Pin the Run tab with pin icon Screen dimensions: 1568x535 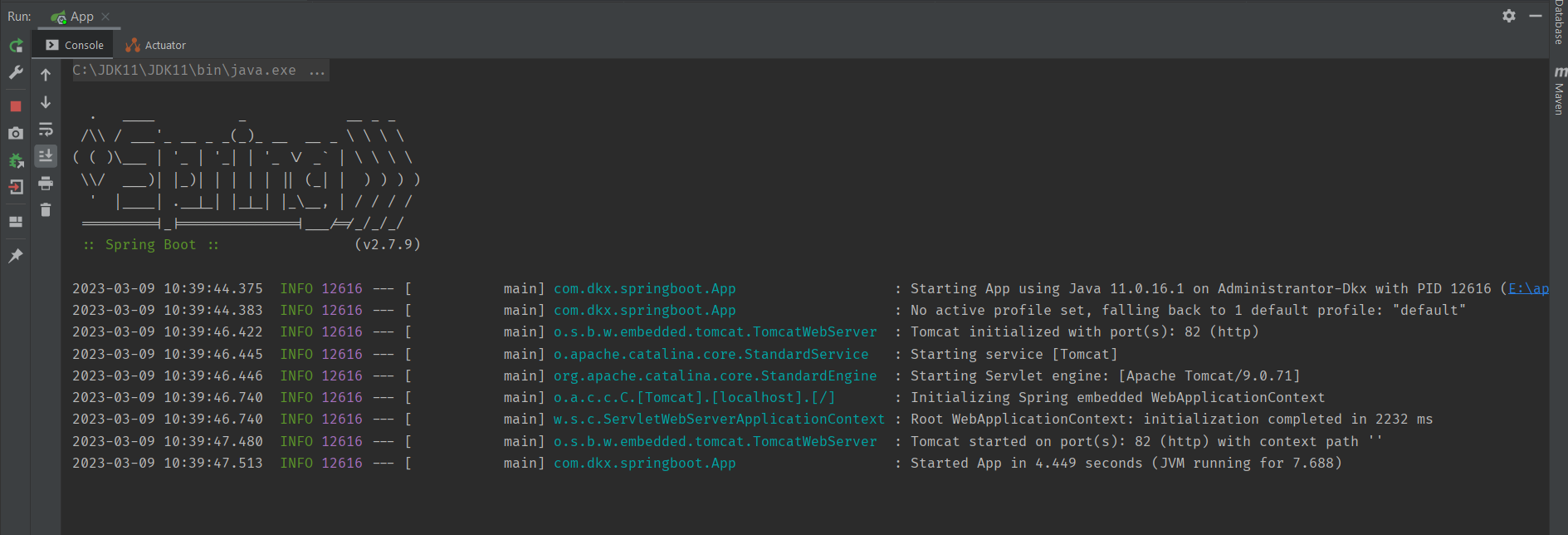pyautogui.click(x=16, y=255)
